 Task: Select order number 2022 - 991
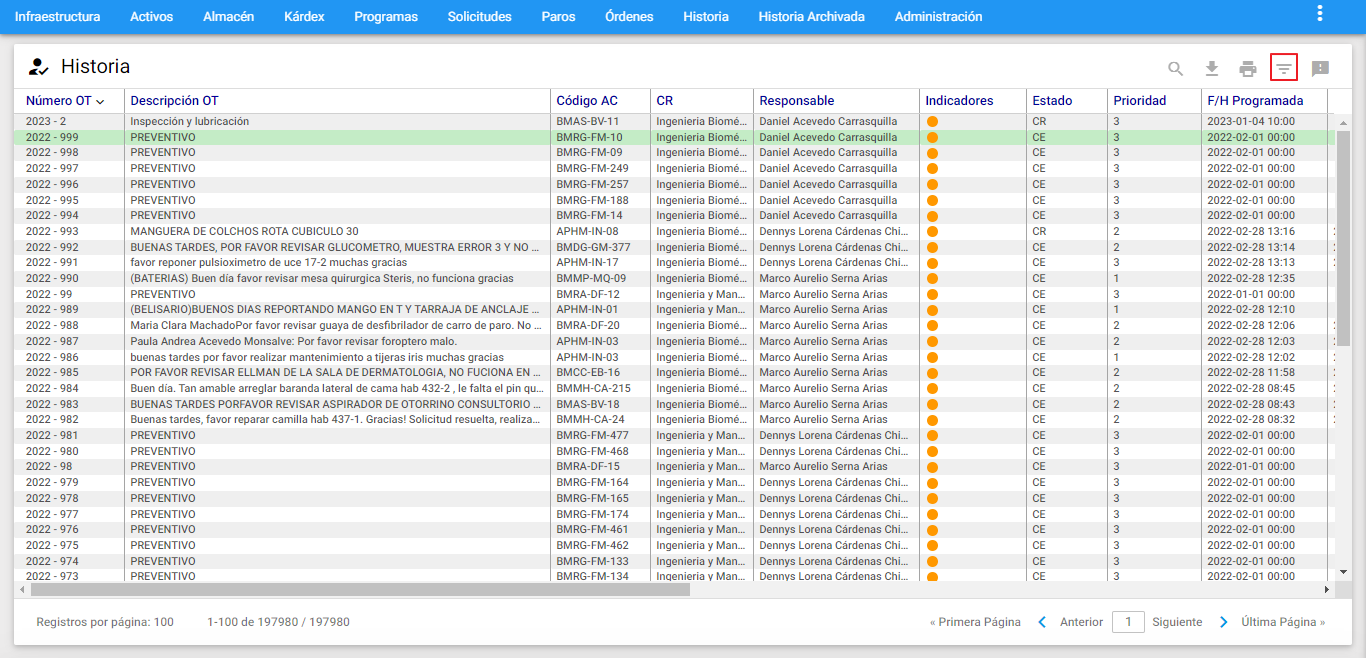(x=51, y=263)
